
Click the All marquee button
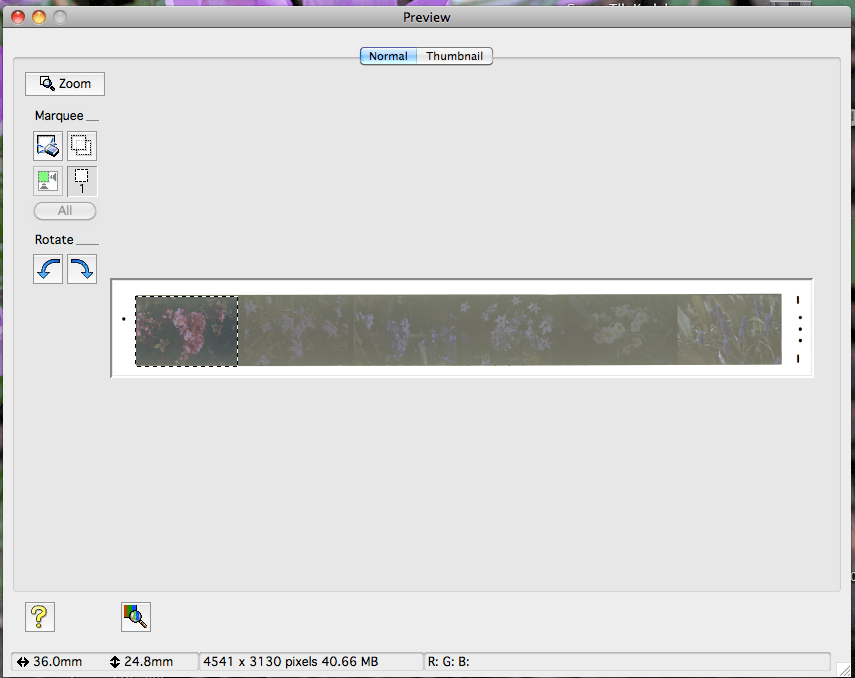pos(65,211)
